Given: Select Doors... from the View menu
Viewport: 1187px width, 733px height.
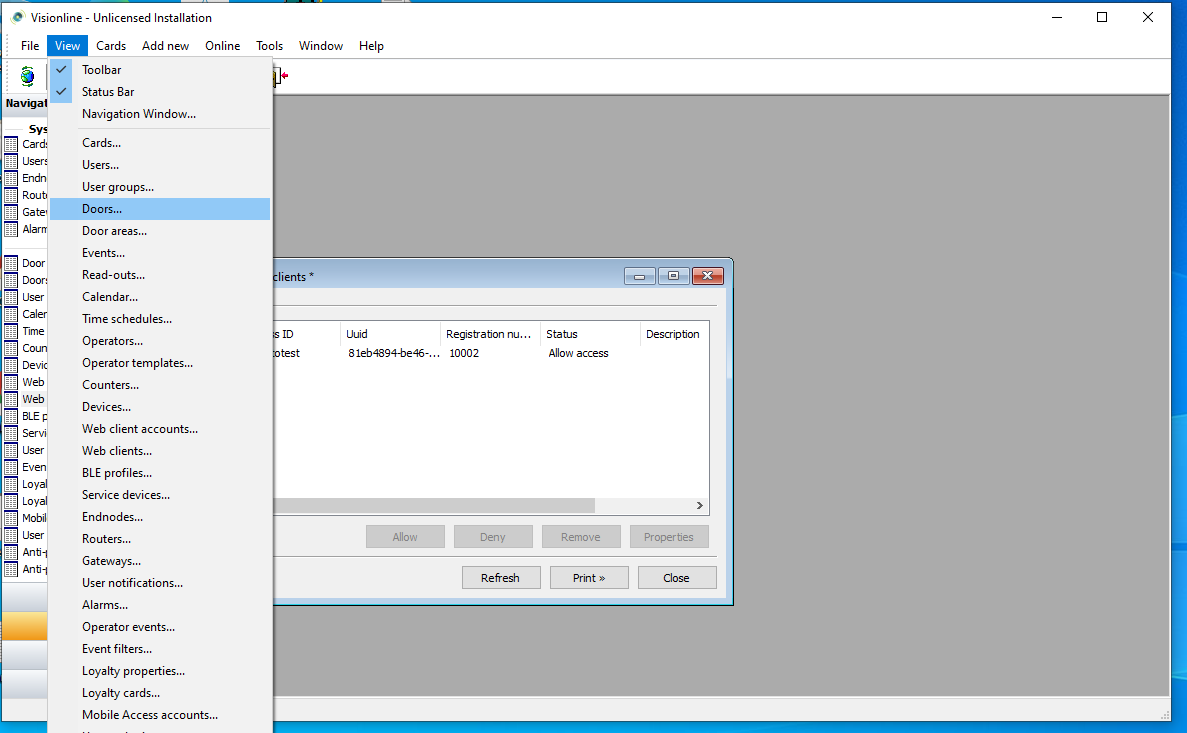Looking at the screenshot, I should click(102, 209).
